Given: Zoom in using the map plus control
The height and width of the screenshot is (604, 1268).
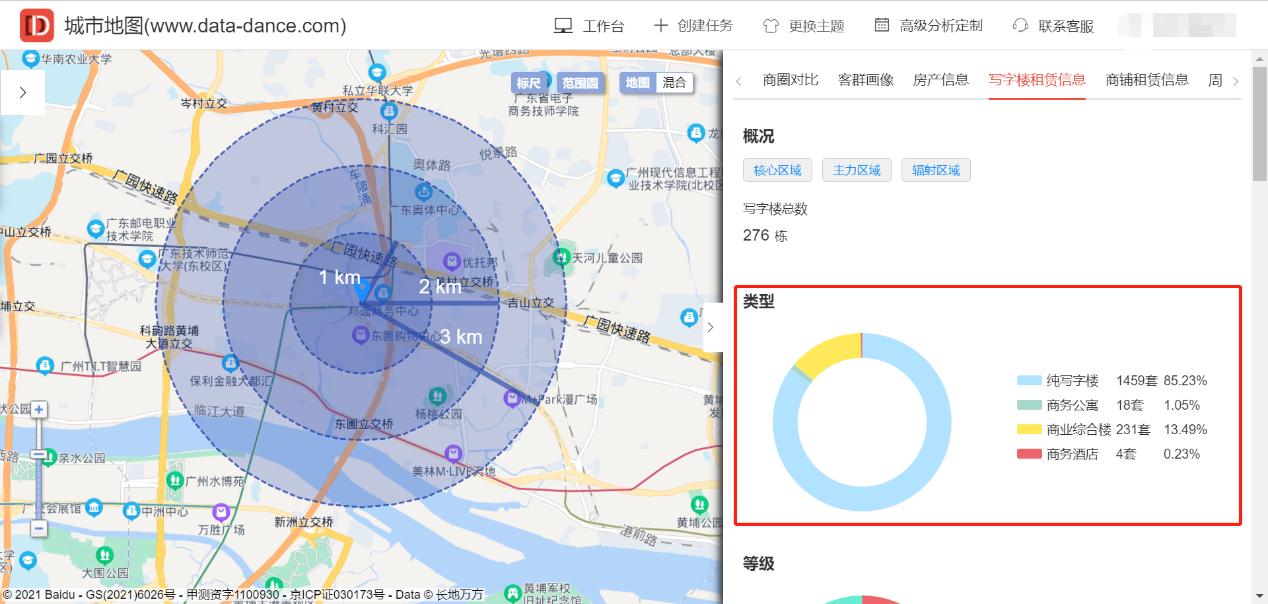Looking at the screenshot, I should click(x=37, y=409).
